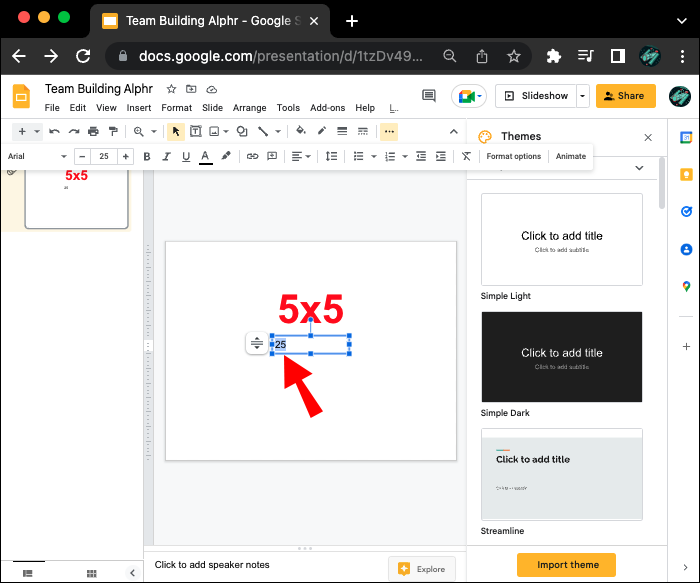
Task: Click the Line spacing icon
Action: 331,156
